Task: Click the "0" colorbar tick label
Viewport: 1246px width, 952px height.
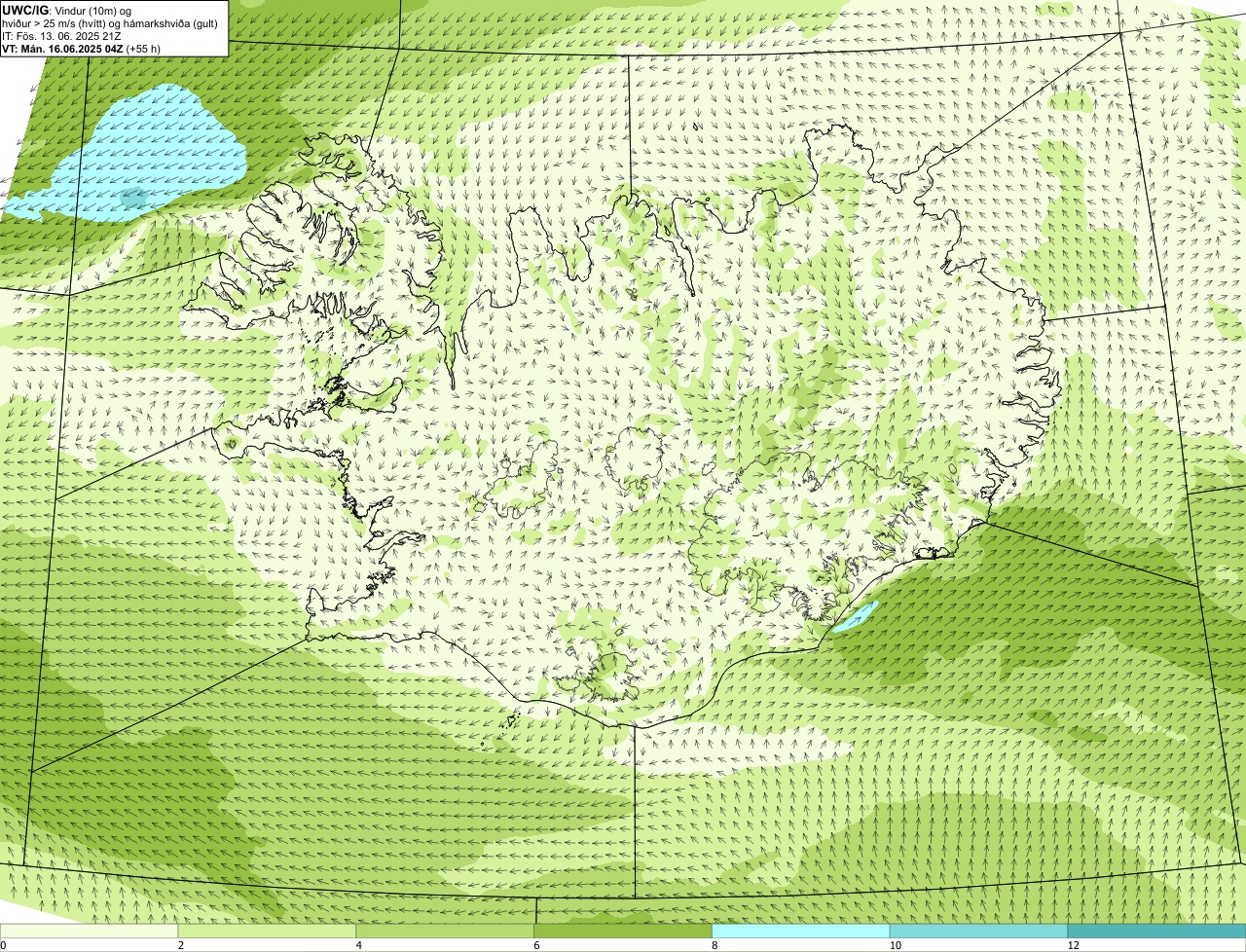Action: [3, 945]
